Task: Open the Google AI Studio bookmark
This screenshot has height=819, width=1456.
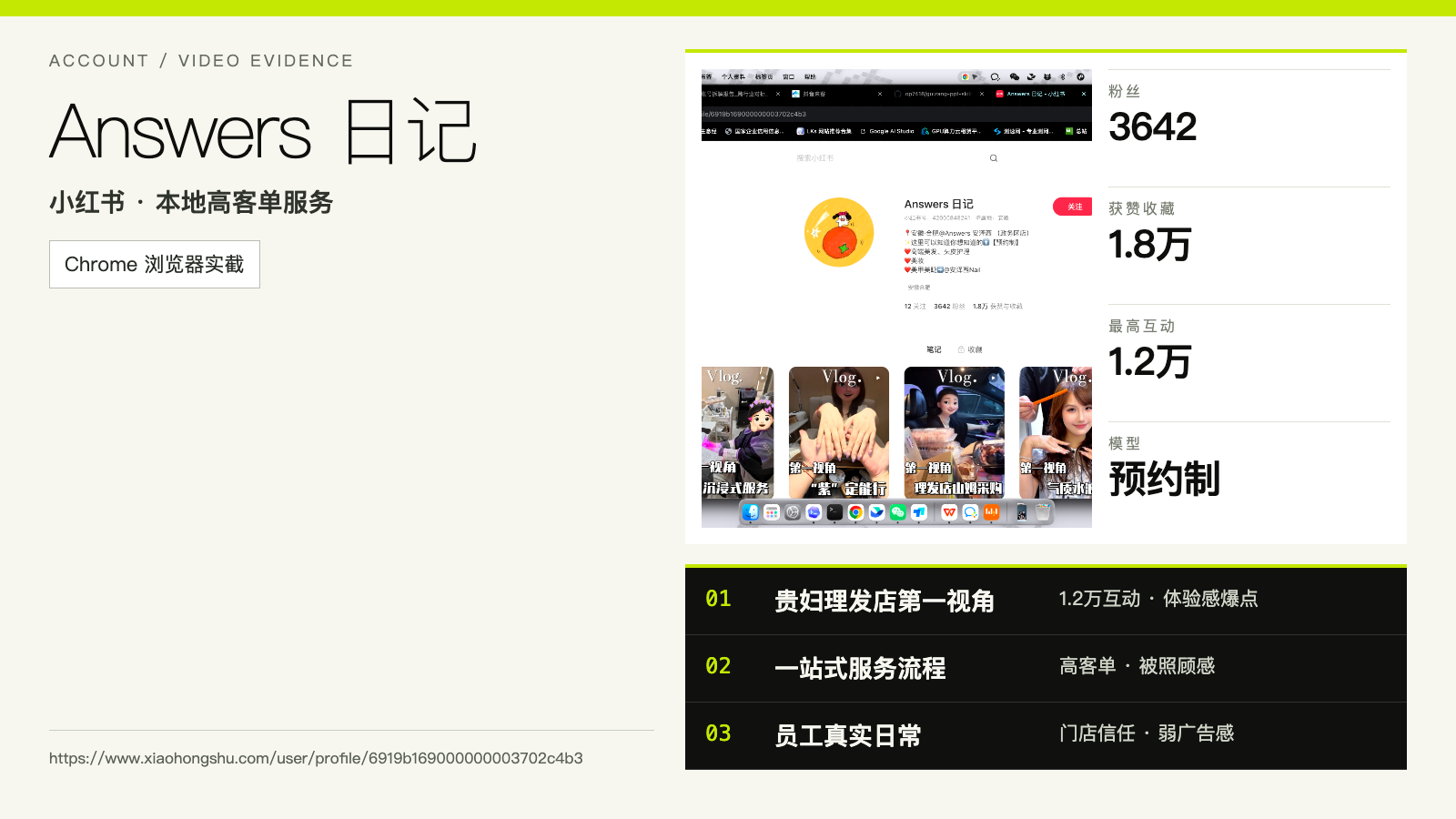Action: coord(887,131)
